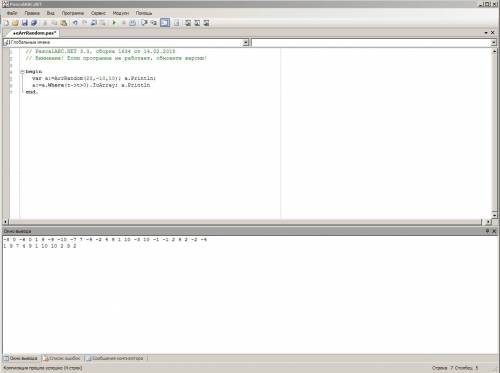500x373 pixels.
Task: Click the Run program green arrow icon
Action: (x=114, y=23)
